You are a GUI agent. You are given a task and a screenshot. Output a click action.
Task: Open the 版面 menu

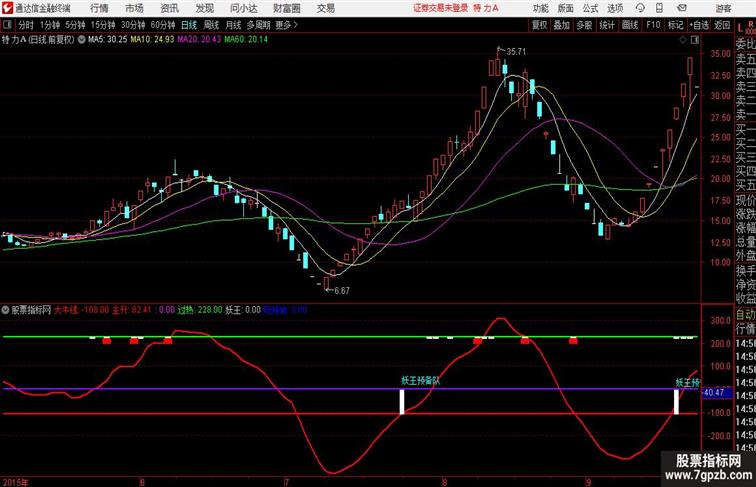point(565,8)
